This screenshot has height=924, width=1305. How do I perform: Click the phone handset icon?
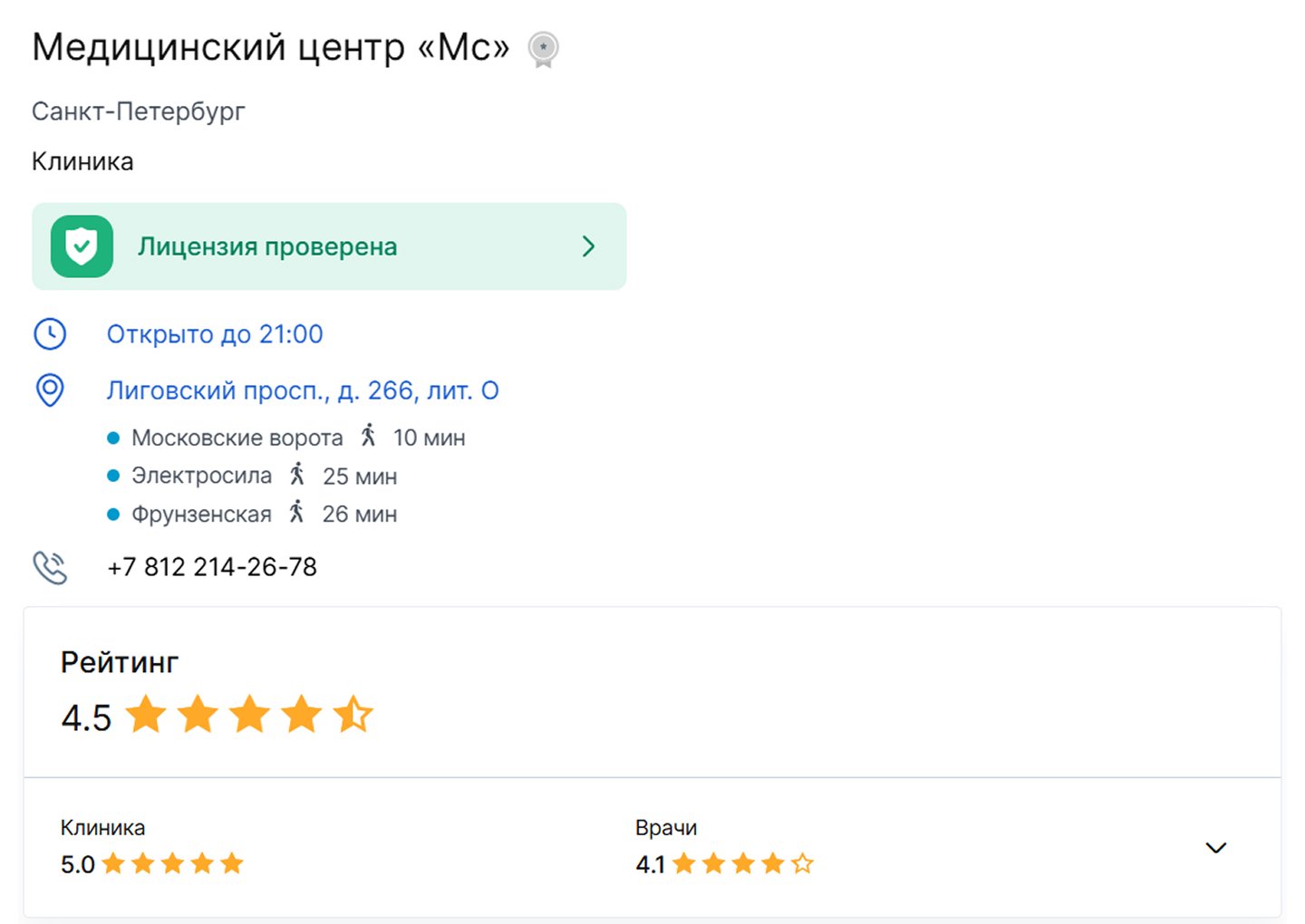pos(50,568)
